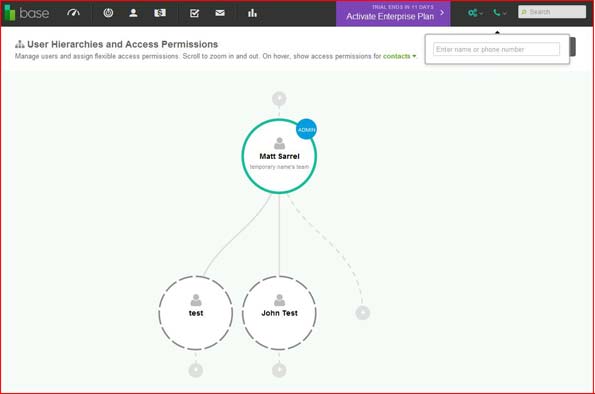Screen dimensions: 595x394
Task: Add a new user on dashed branch
Action: click(x=362, y=312)
